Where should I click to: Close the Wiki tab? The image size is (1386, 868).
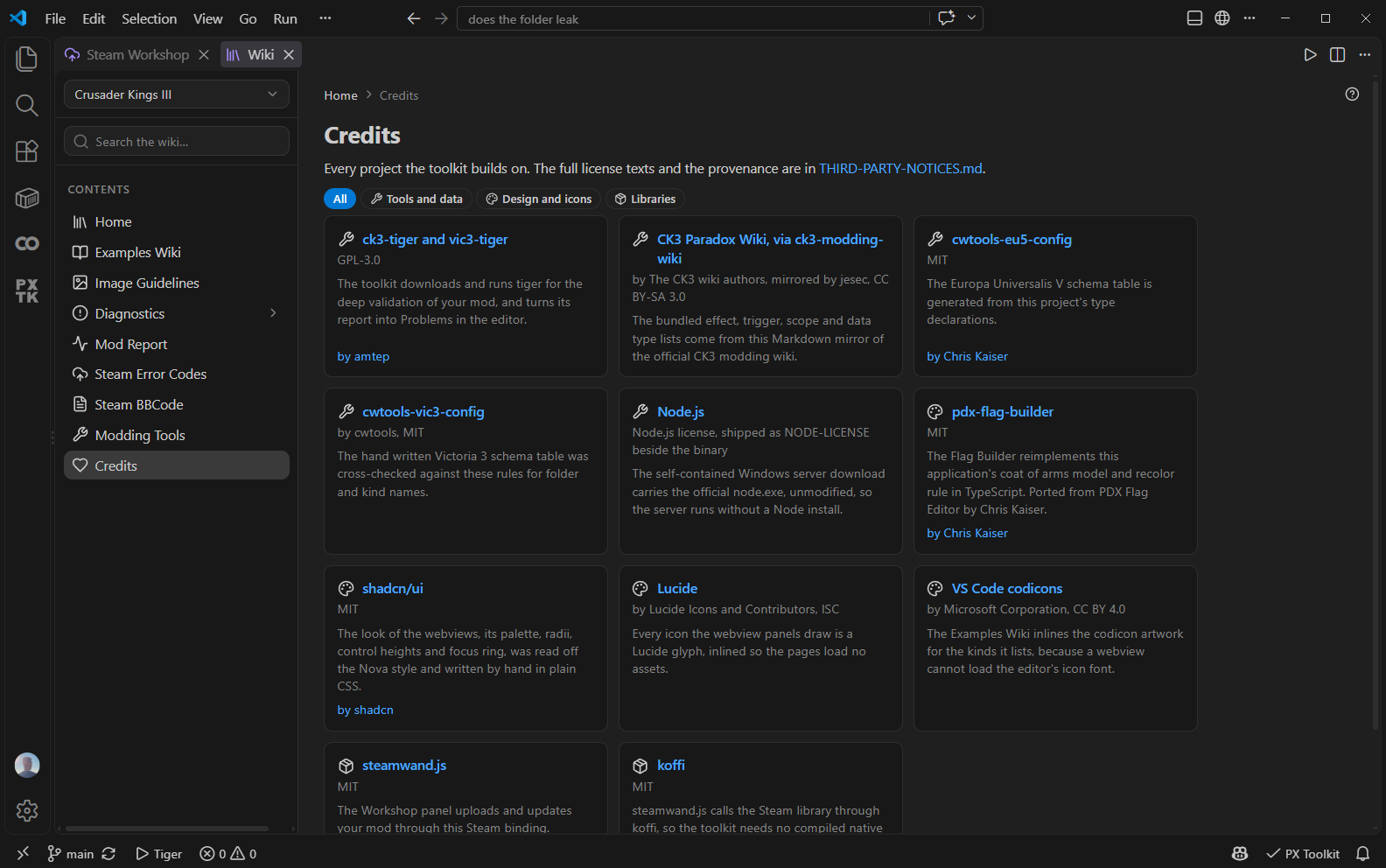click(289, 54)
